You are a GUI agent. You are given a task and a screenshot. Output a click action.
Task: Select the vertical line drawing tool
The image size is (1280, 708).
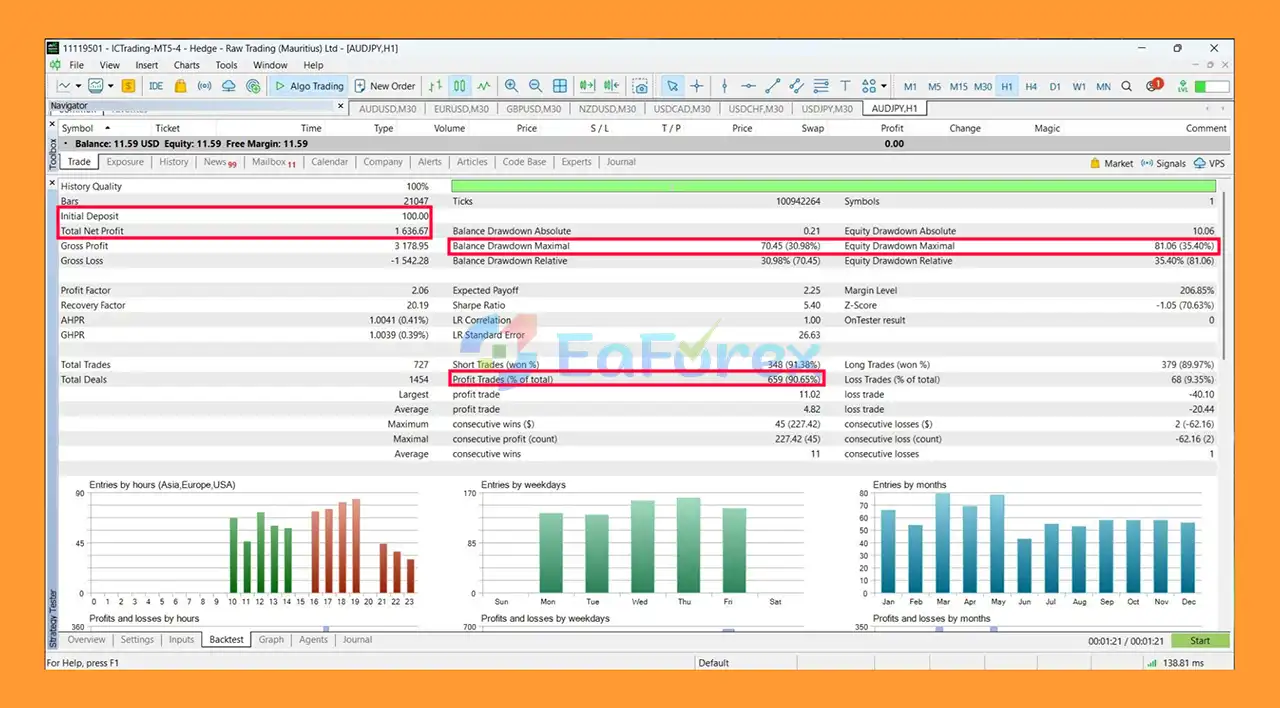point(725,86)
